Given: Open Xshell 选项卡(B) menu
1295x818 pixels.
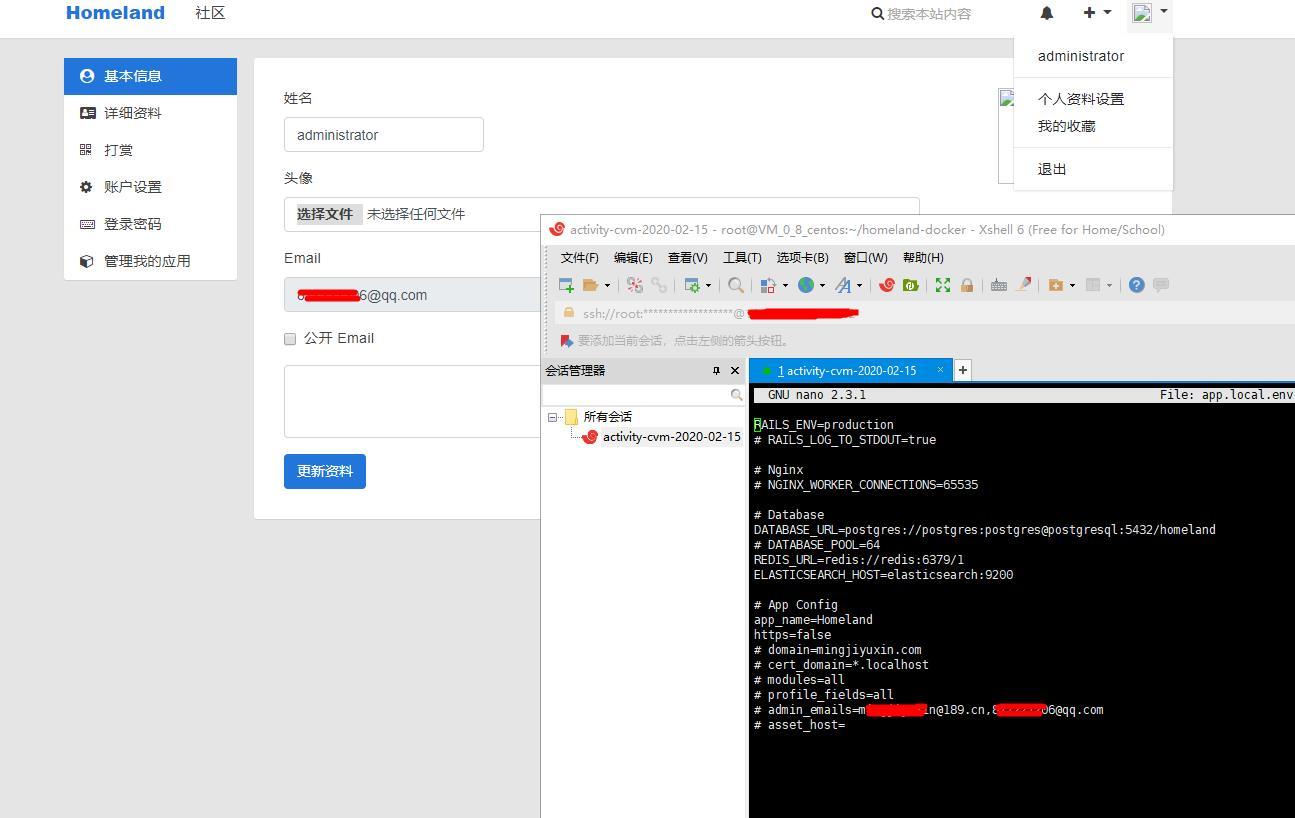Looking at the screenshot, I should [802, 258].
